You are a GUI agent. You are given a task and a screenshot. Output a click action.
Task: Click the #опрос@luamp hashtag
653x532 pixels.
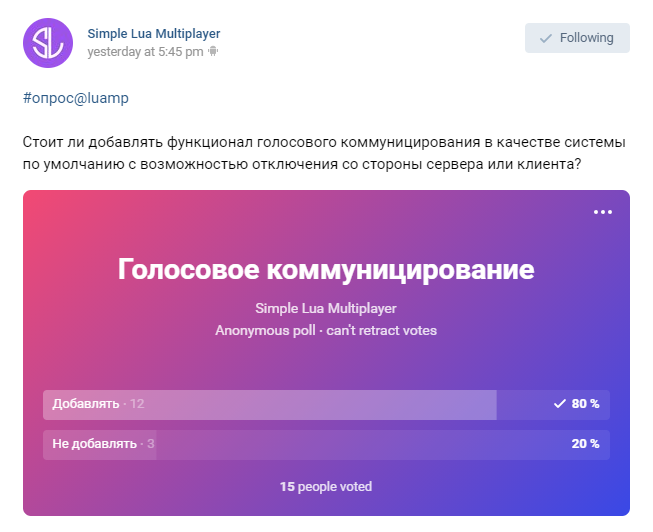pyautogui.click(x=76, y=98)
